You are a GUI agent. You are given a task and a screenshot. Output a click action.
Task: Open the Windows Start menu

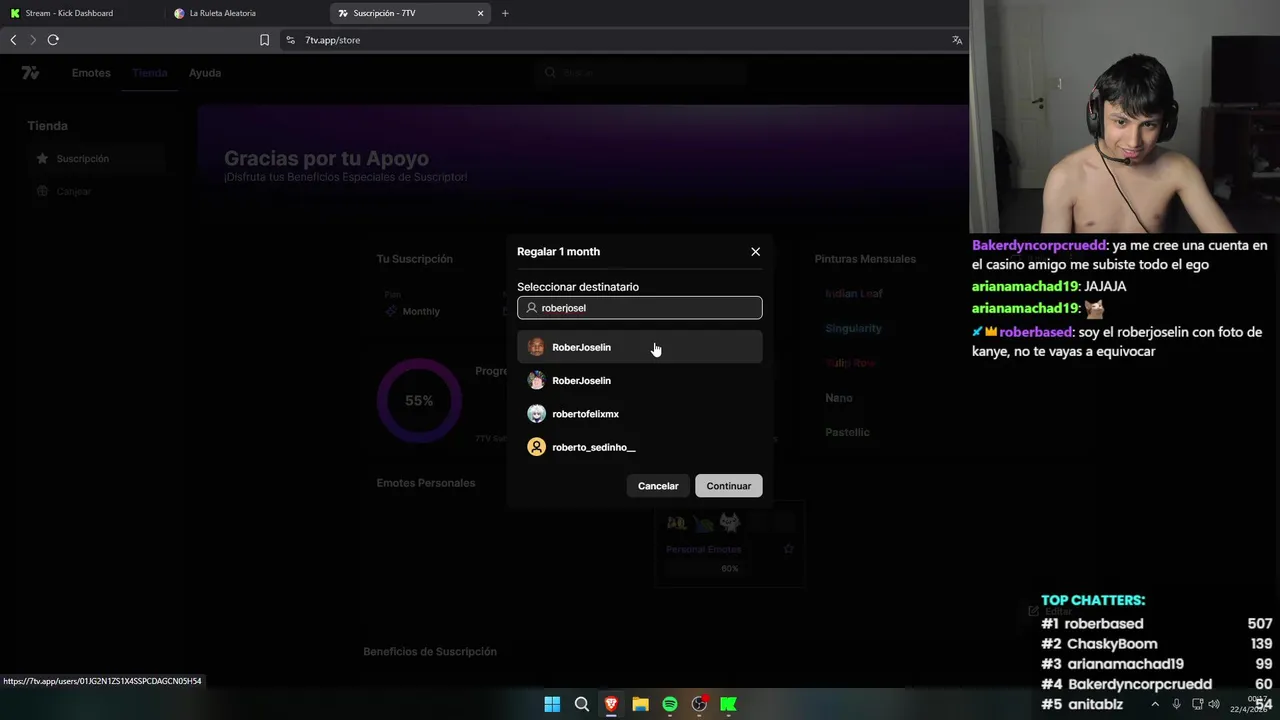(552, 704)
